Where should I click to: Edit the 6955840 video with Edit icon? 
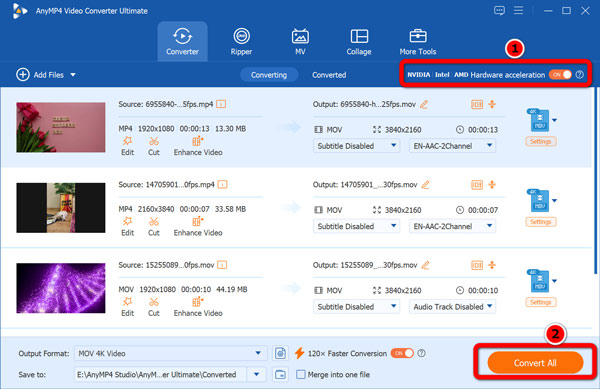(127, 146)
